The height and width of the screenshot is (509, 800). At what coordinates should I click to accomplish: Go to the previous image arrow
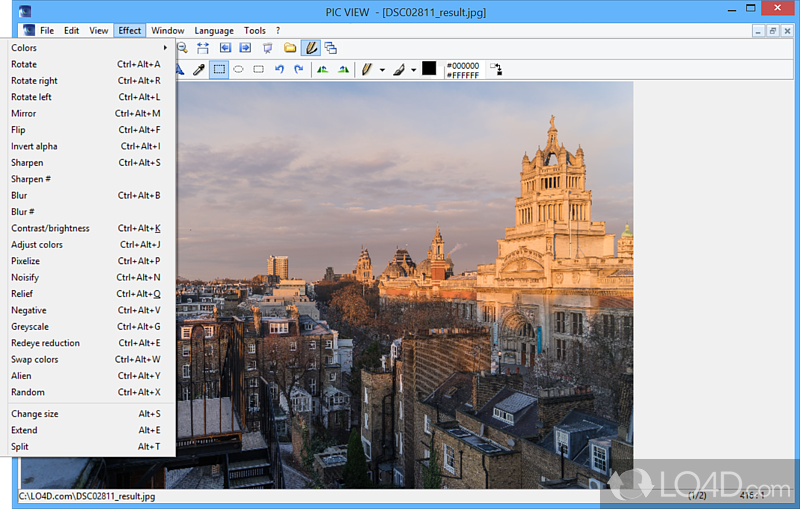click(225, 47)
